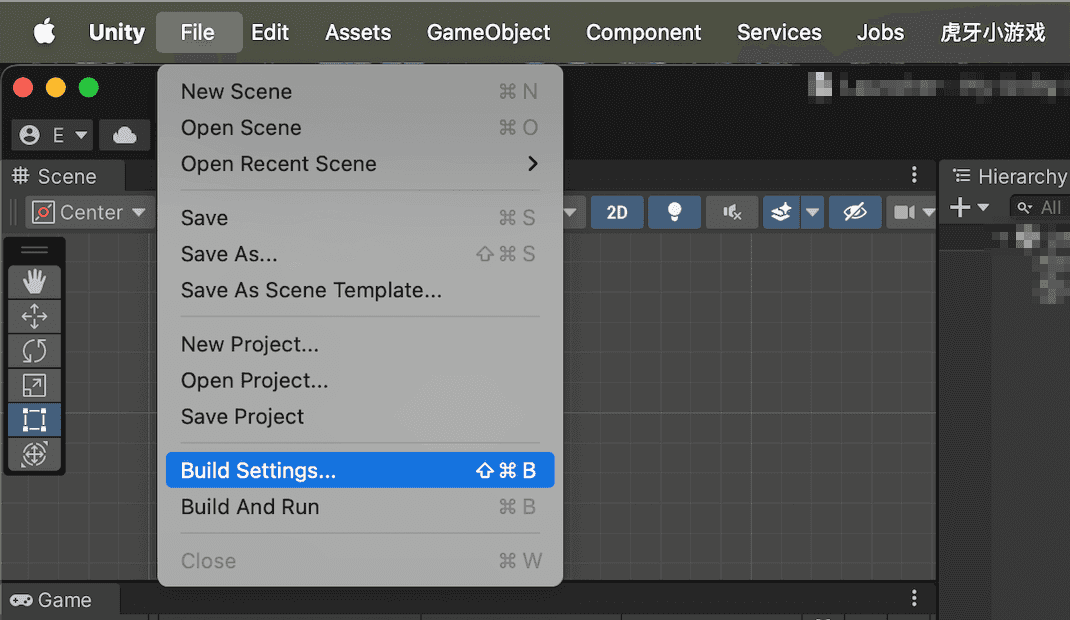
Task: Toggle scene lighting with the bulb icon
Action: point(674,212)
